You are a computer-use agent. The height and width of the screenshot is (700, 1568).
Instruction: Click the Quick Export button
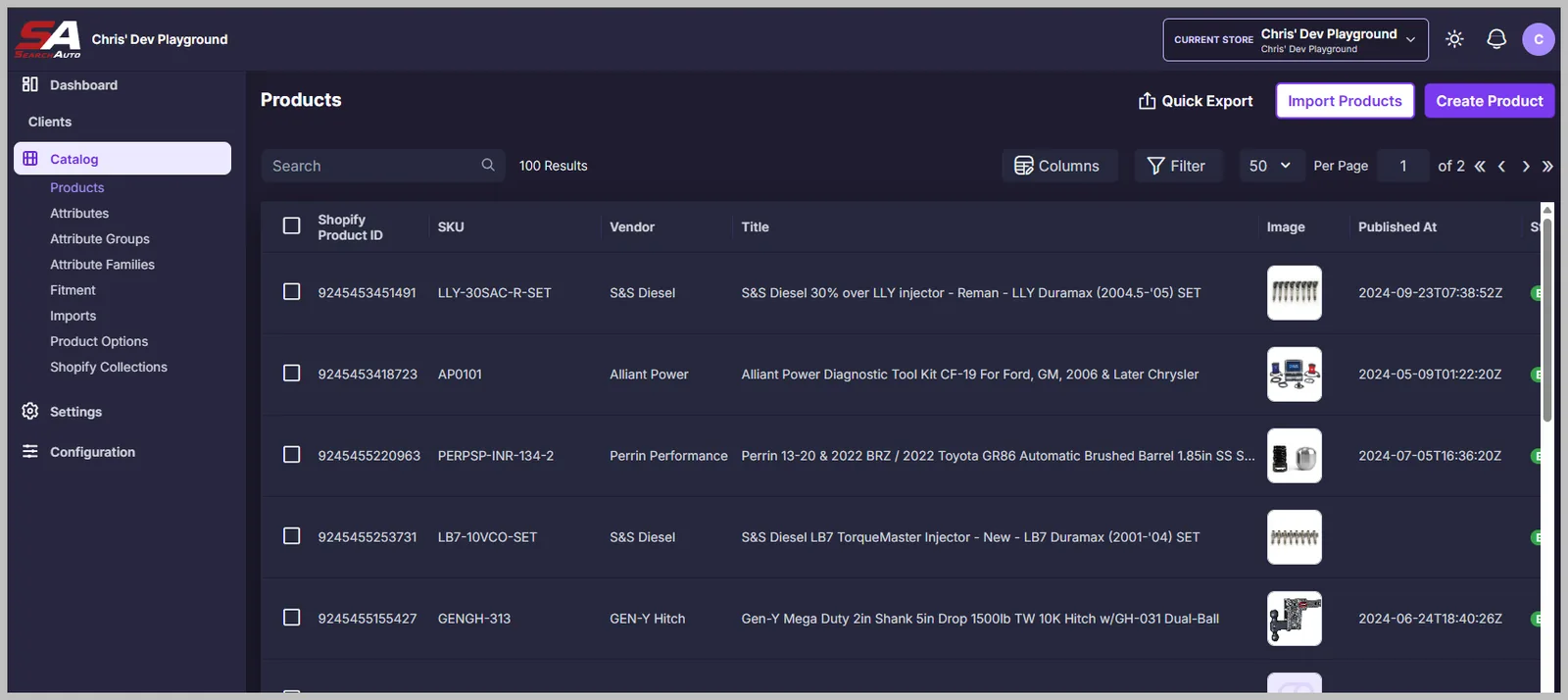tap(1196, 100)
